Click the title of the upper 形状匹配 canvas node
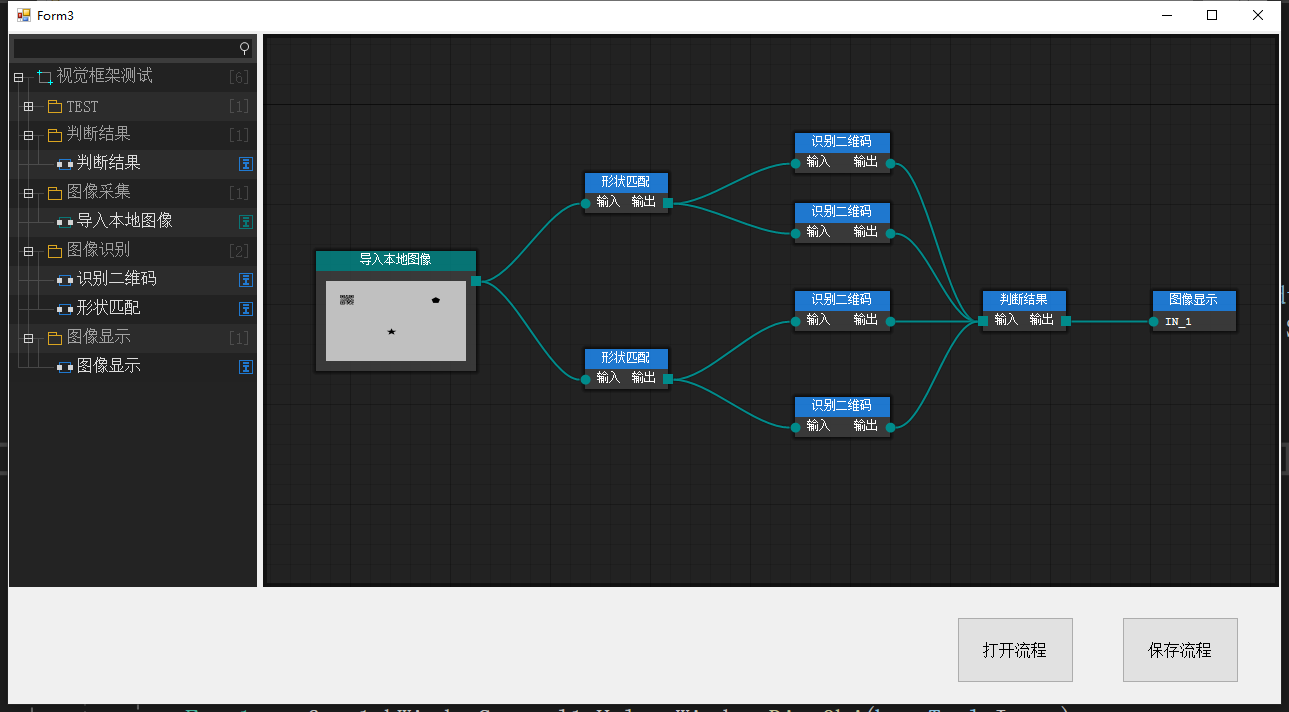 tap(626, 182)
